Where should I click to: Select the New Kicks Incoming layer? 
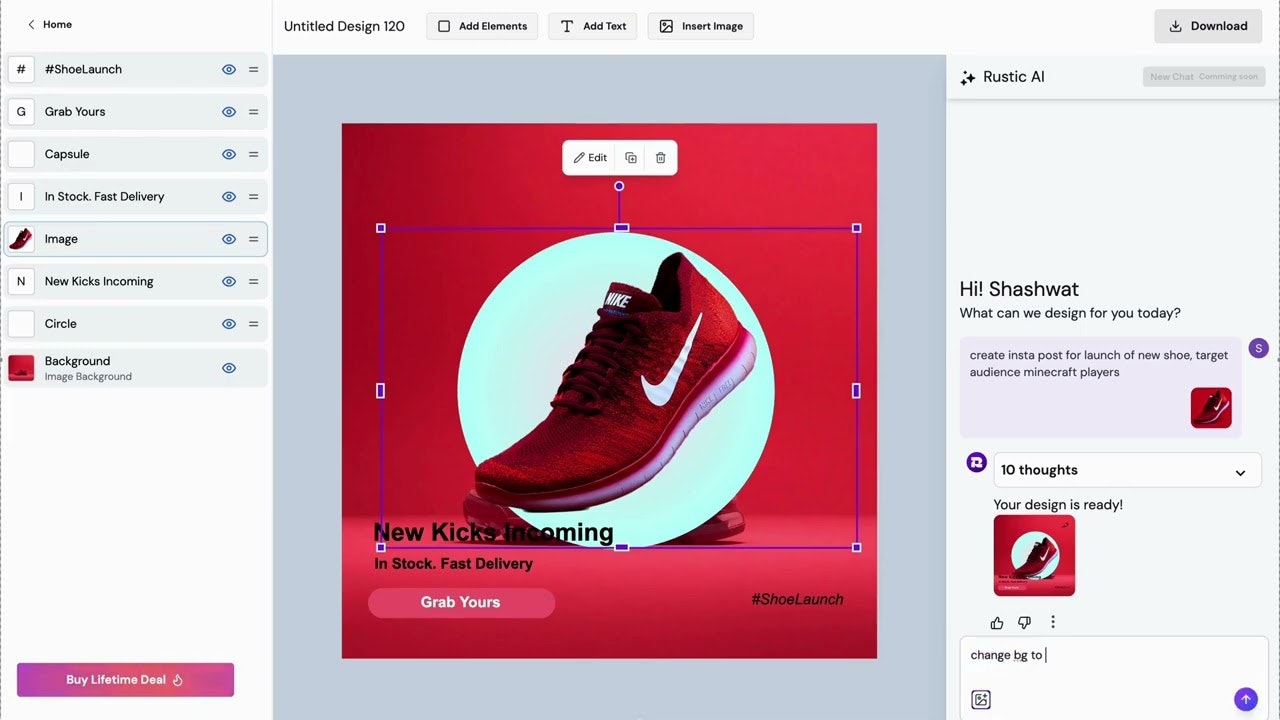(x=136, y=282)
